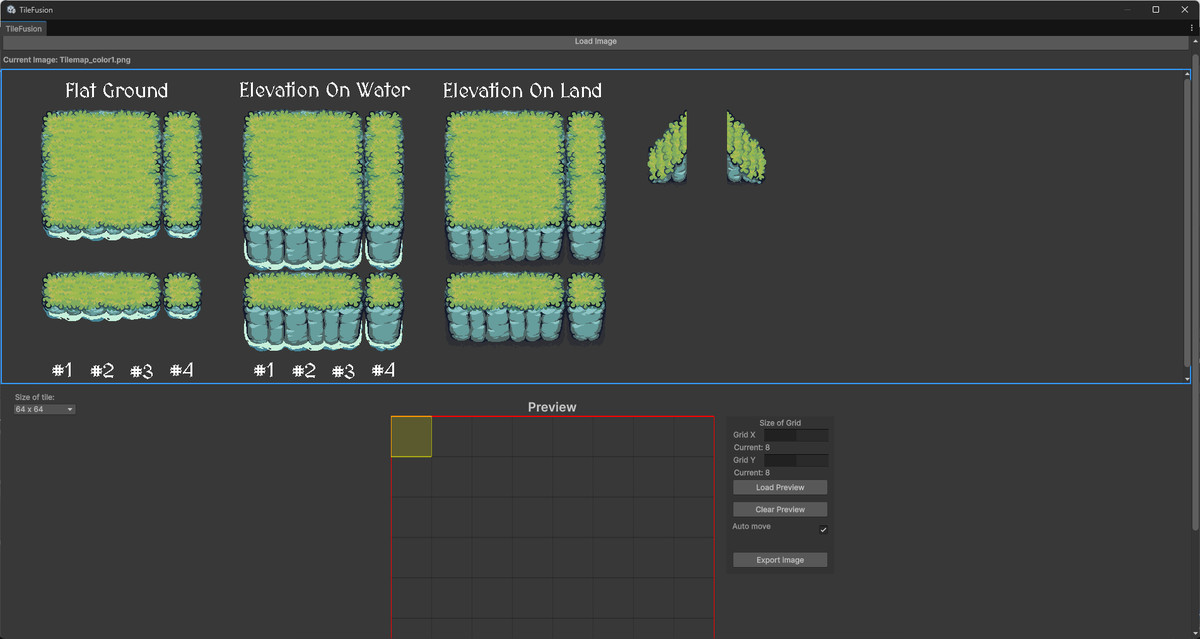Click the Elevation On Water wide bottom tile
The height and width of the screenshot is (639, 1200).
point(303,311)
